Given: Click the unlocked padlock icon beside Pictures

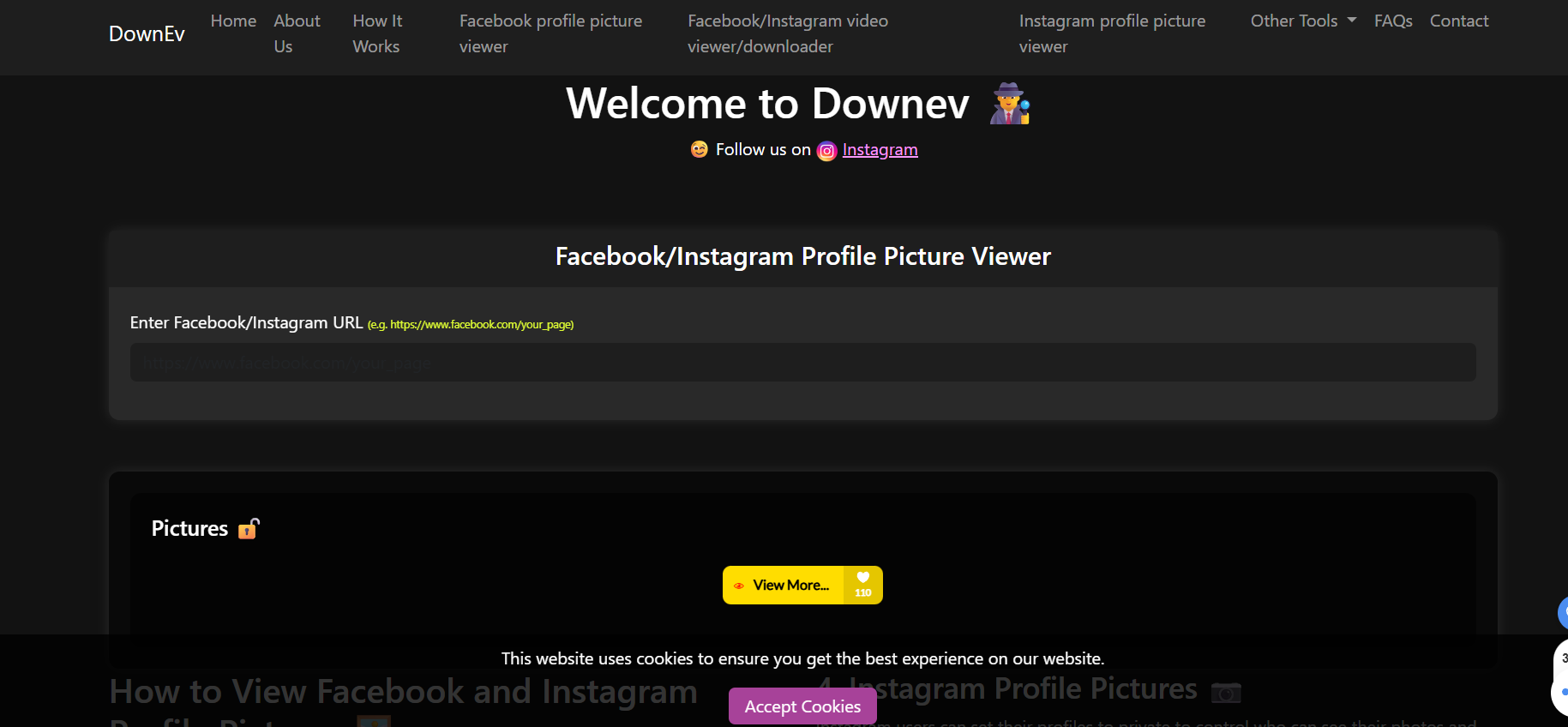Looking at the screenshot, I should [249, 528].
